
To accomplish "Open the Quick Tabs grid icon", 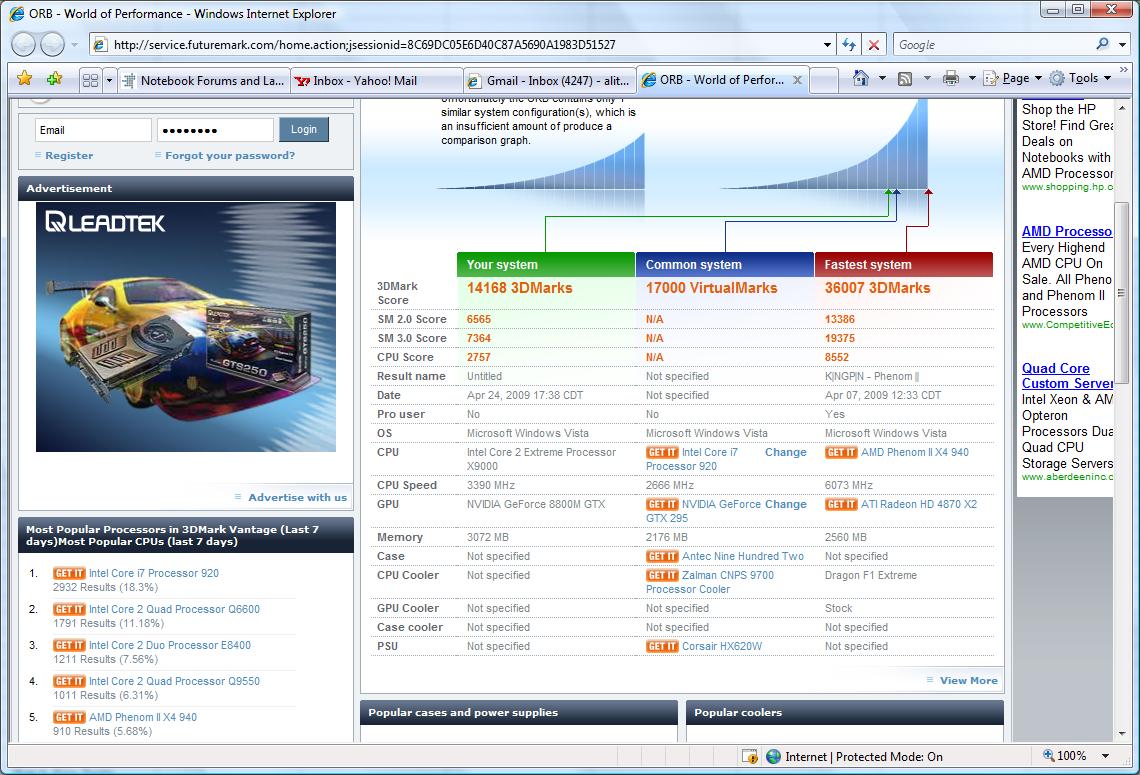I will 90,80.
